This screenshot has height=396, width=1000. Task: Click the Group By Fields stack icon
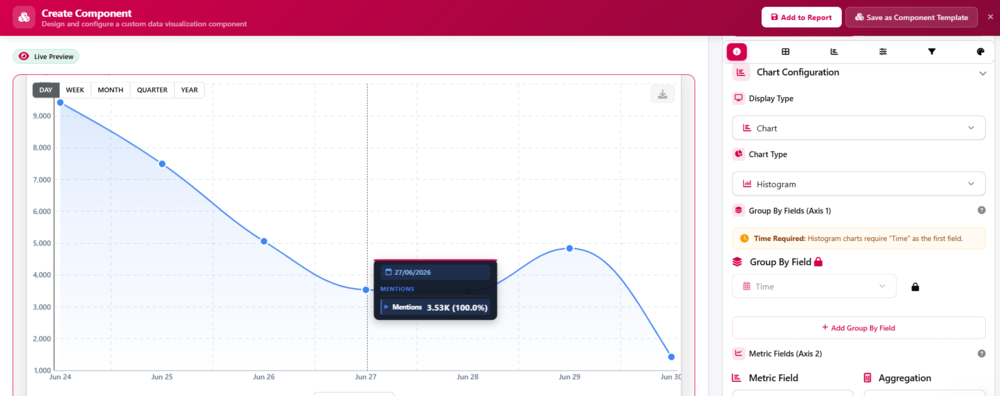pyautogui.click(x=739, y=210)
